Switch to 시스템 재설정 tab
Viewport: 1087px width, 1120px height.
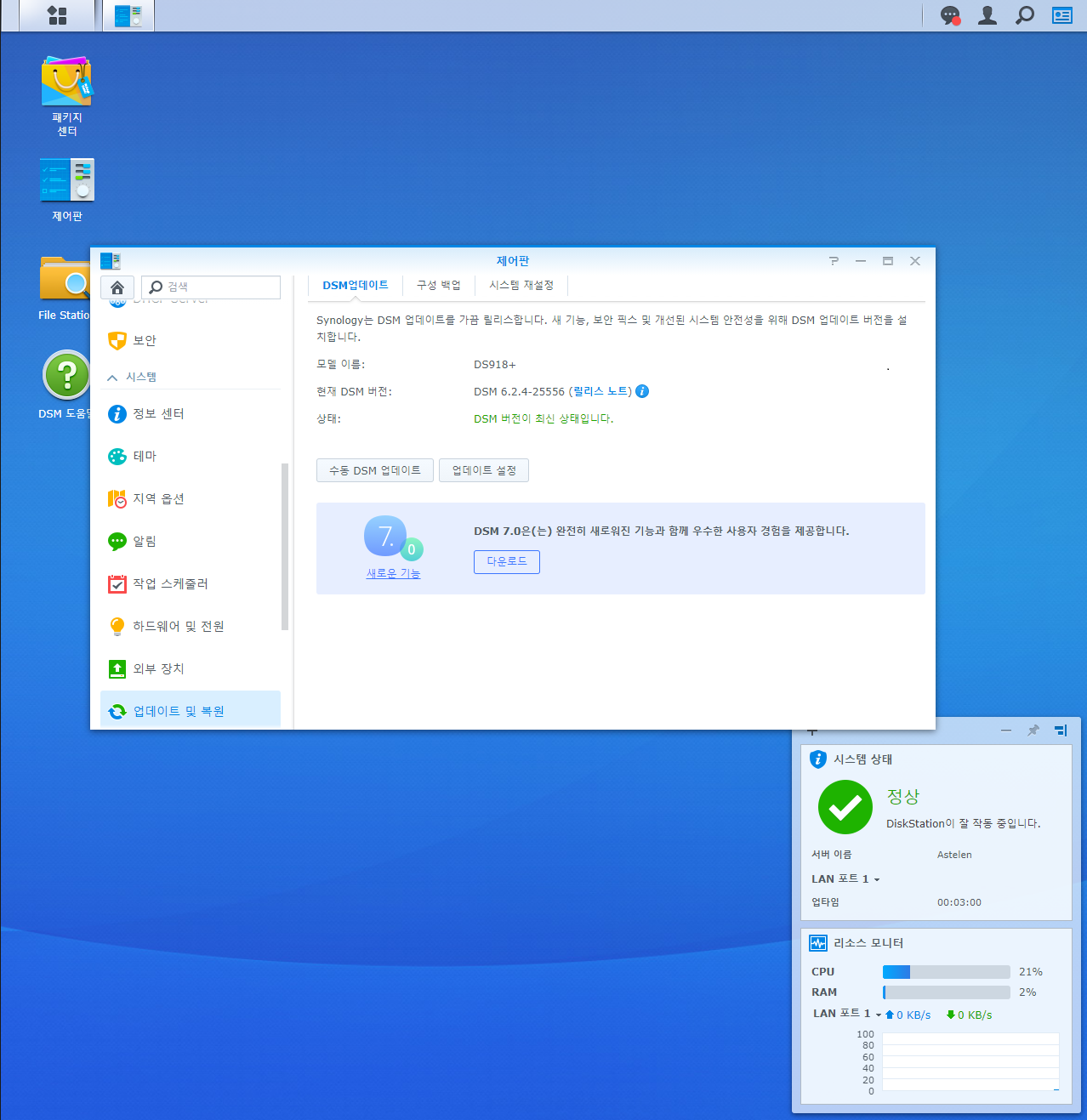(x=521, y=285)
